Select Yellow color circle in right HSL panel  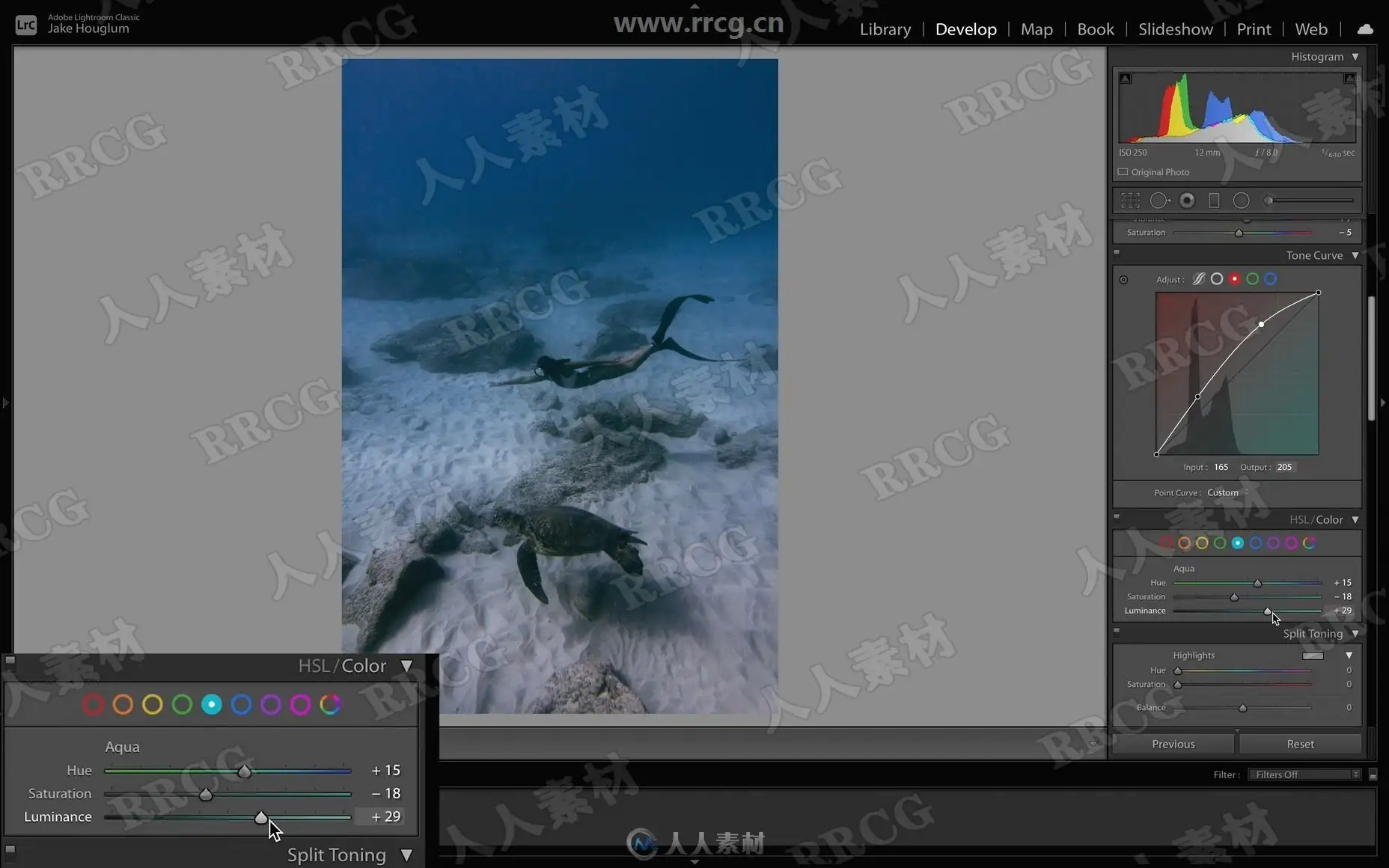pyautogui.click(x=1202, y=543)
